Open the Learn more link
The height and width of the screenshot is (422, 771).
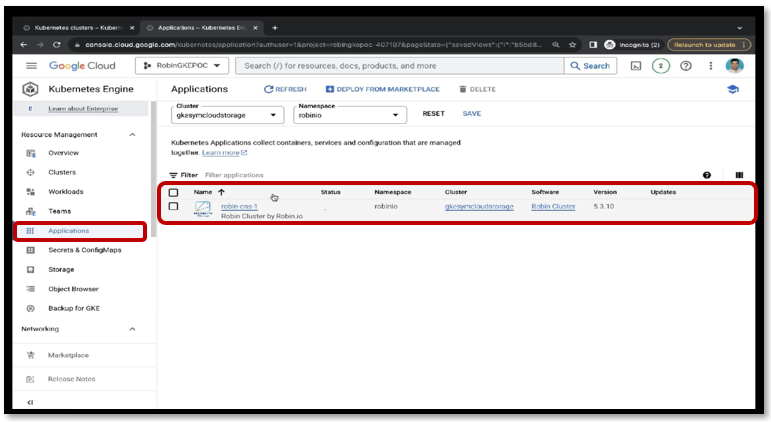224,153
